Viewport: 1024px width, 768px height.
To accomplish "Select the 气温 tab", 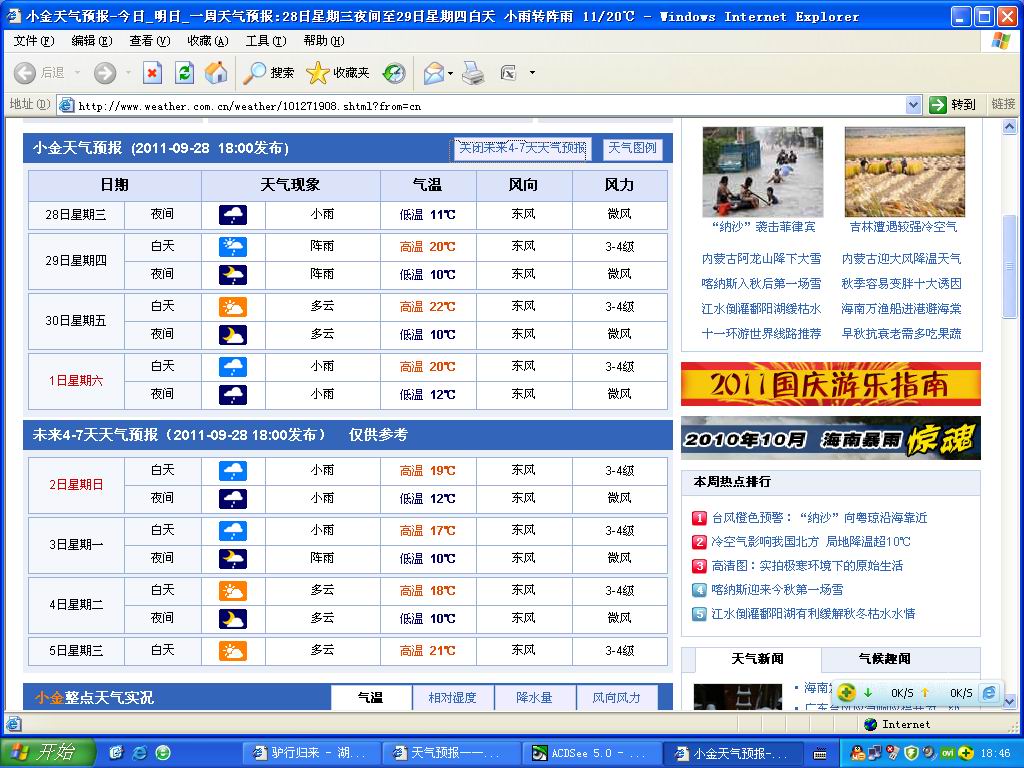I will (x=371, y=697).
